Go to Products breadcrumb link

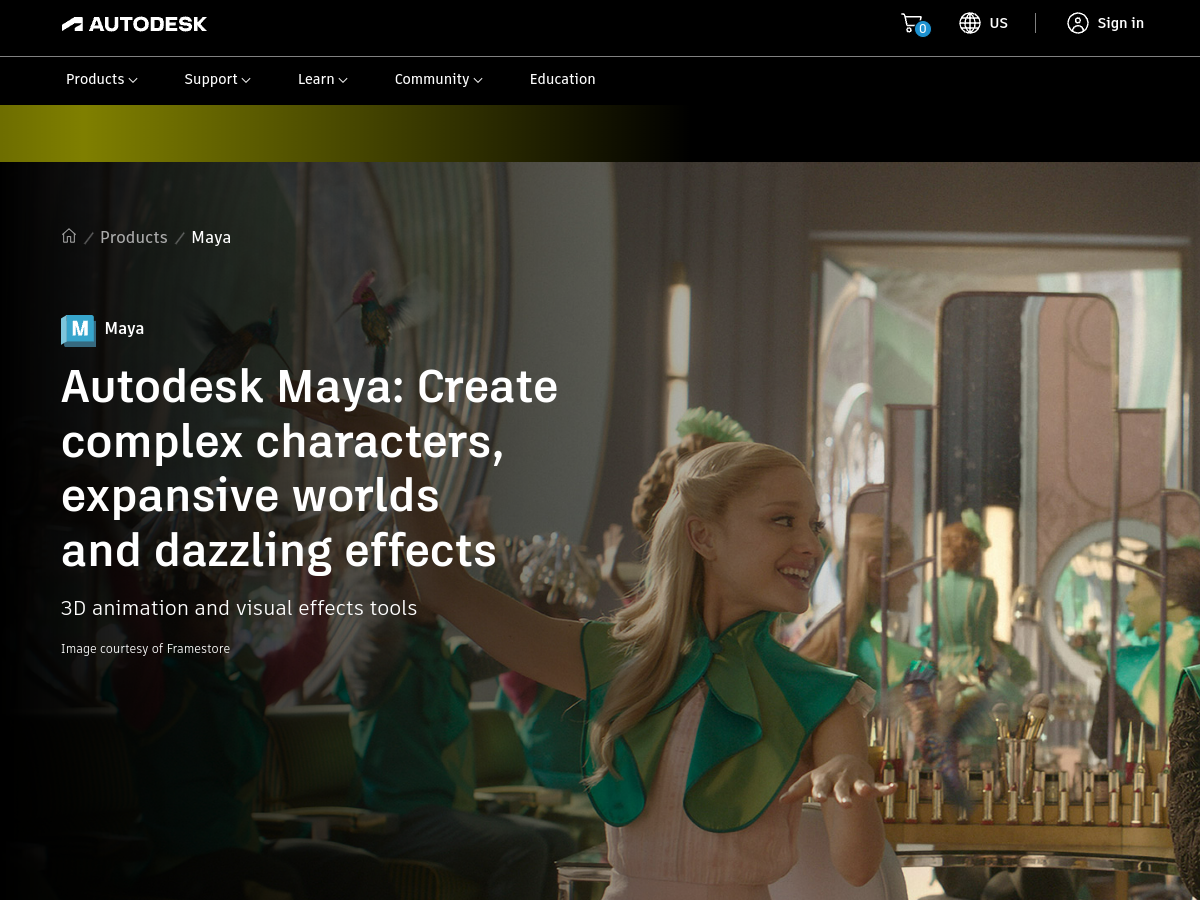[x=134, y=237]
